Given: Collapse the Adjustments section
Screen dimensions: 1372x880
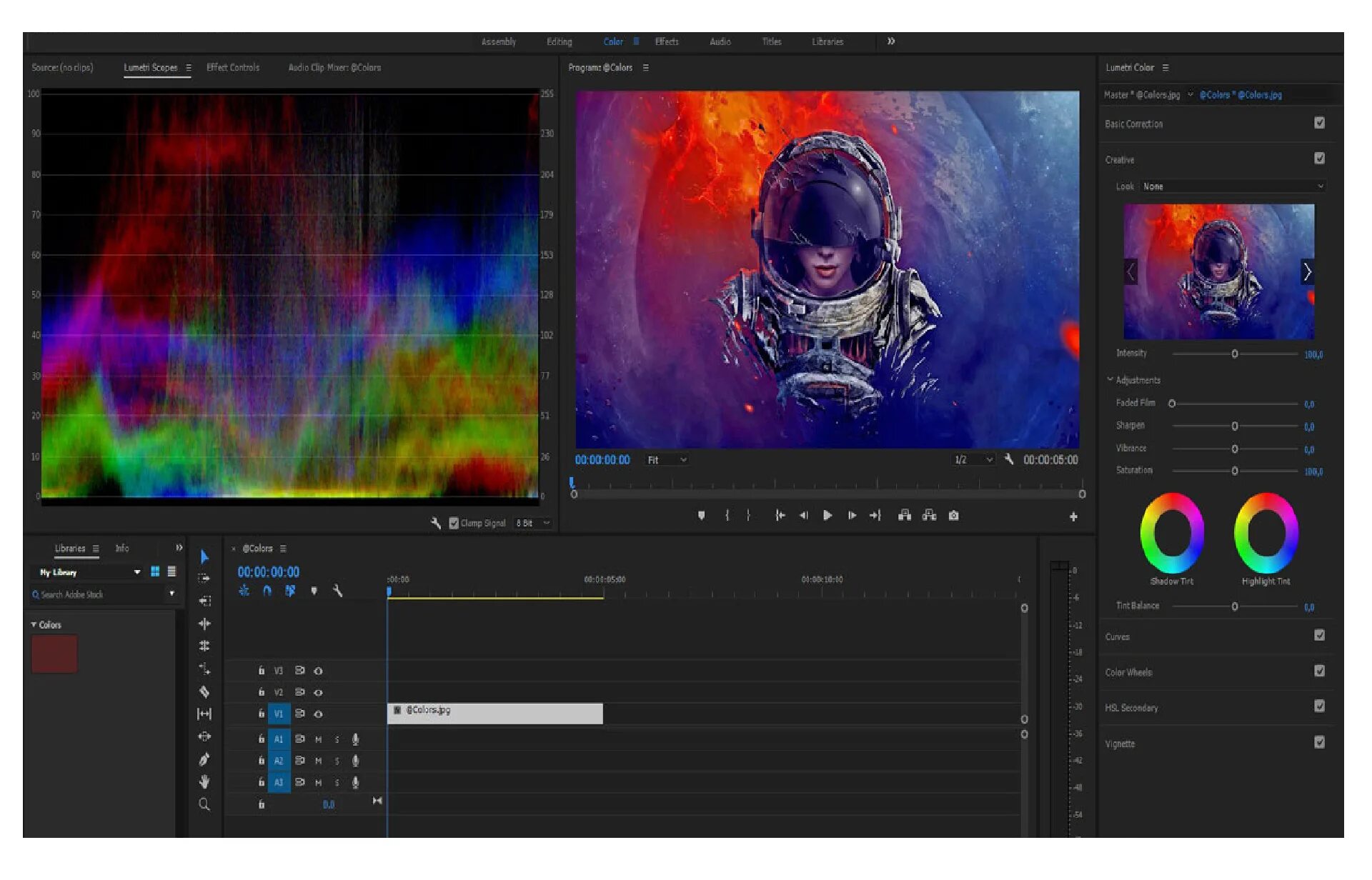Looking at the screenshot, I should pos(1110,379).
